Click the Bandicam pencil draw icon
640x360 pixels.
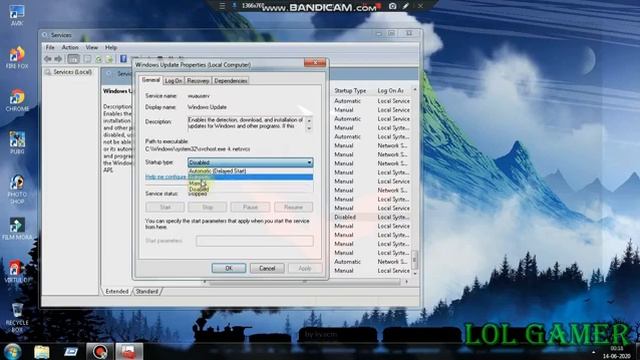(x=406, y=6)
